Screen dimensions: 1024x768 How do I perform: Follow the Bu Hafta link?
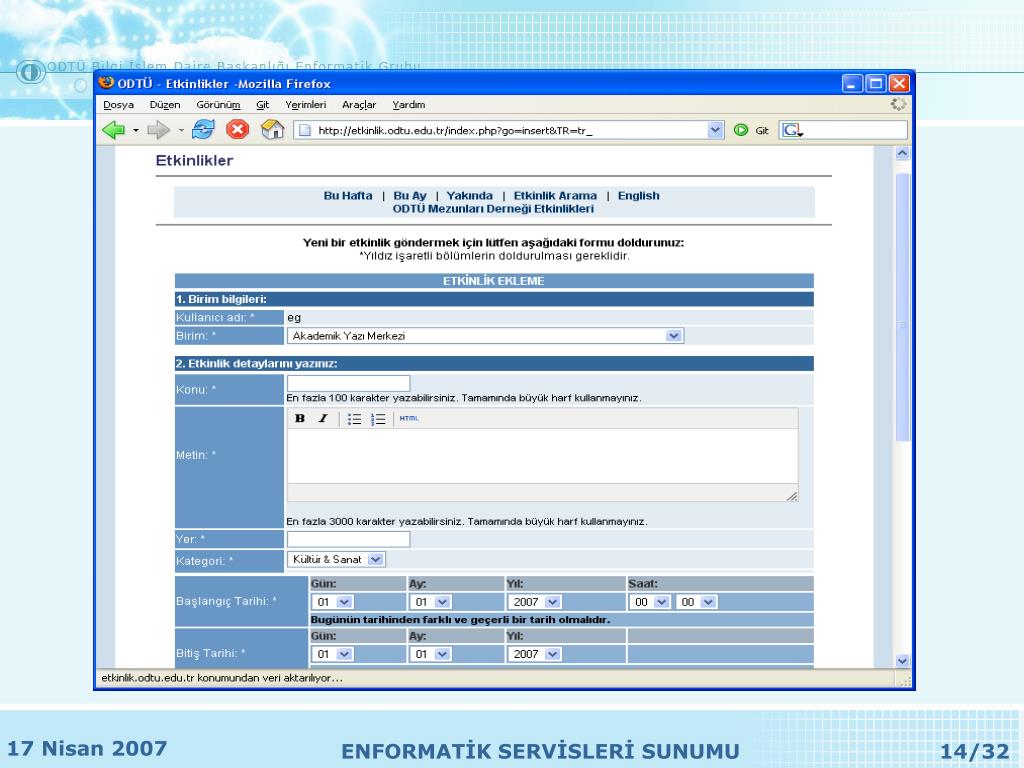[348, 195]
